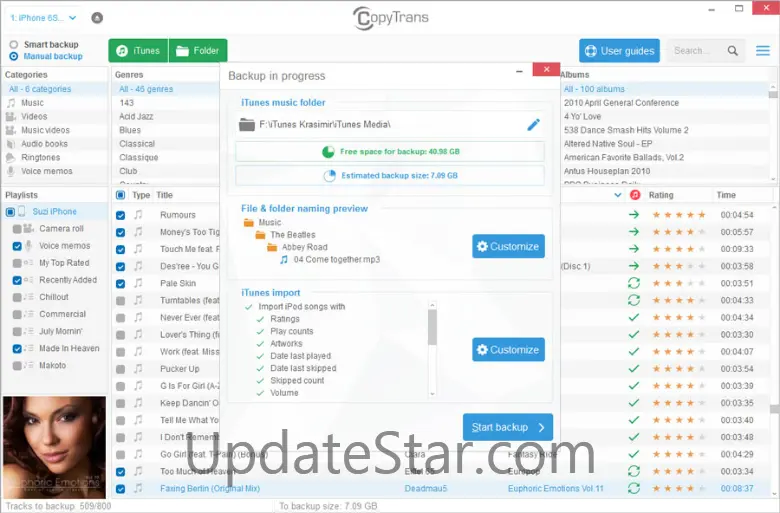Click the eject device icon
Image resolution: width=780 pixels, height=513 pixels.
click(x=97, y=18)
